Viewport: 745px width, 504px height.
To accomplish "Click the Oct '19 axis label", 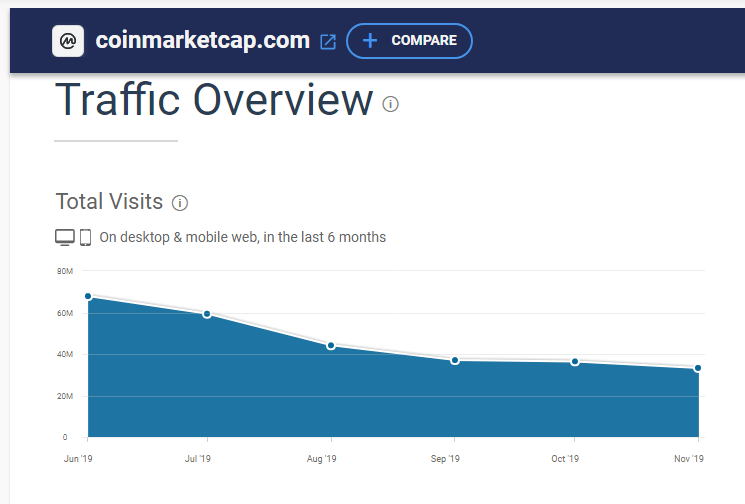I will click(x=565, y=459).
